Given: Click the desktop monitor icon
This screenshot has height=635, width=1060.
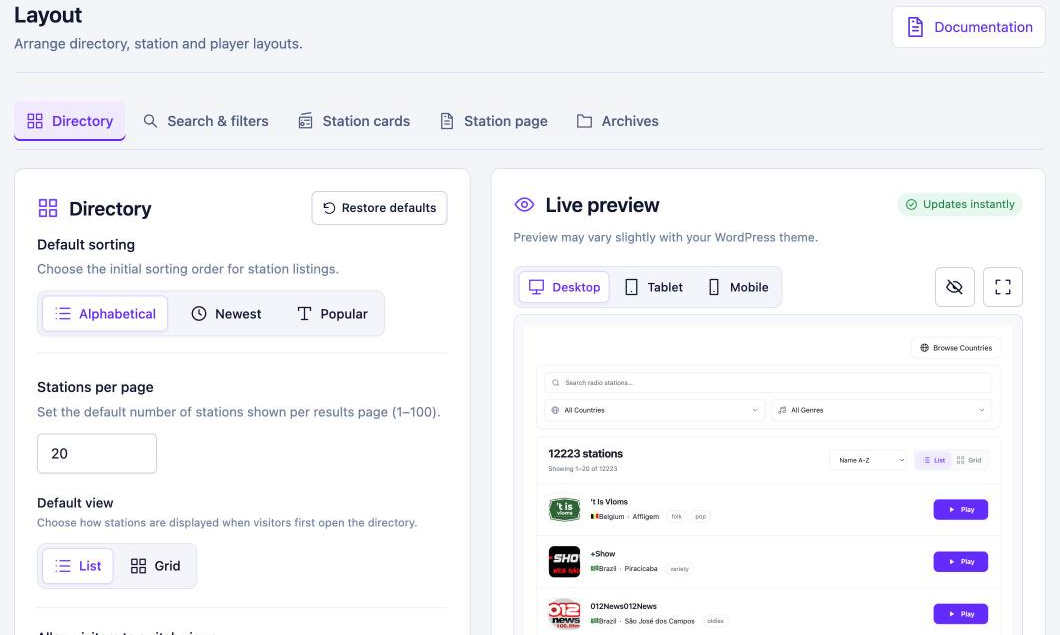Looking at the screenshot, I should [536, 287].
